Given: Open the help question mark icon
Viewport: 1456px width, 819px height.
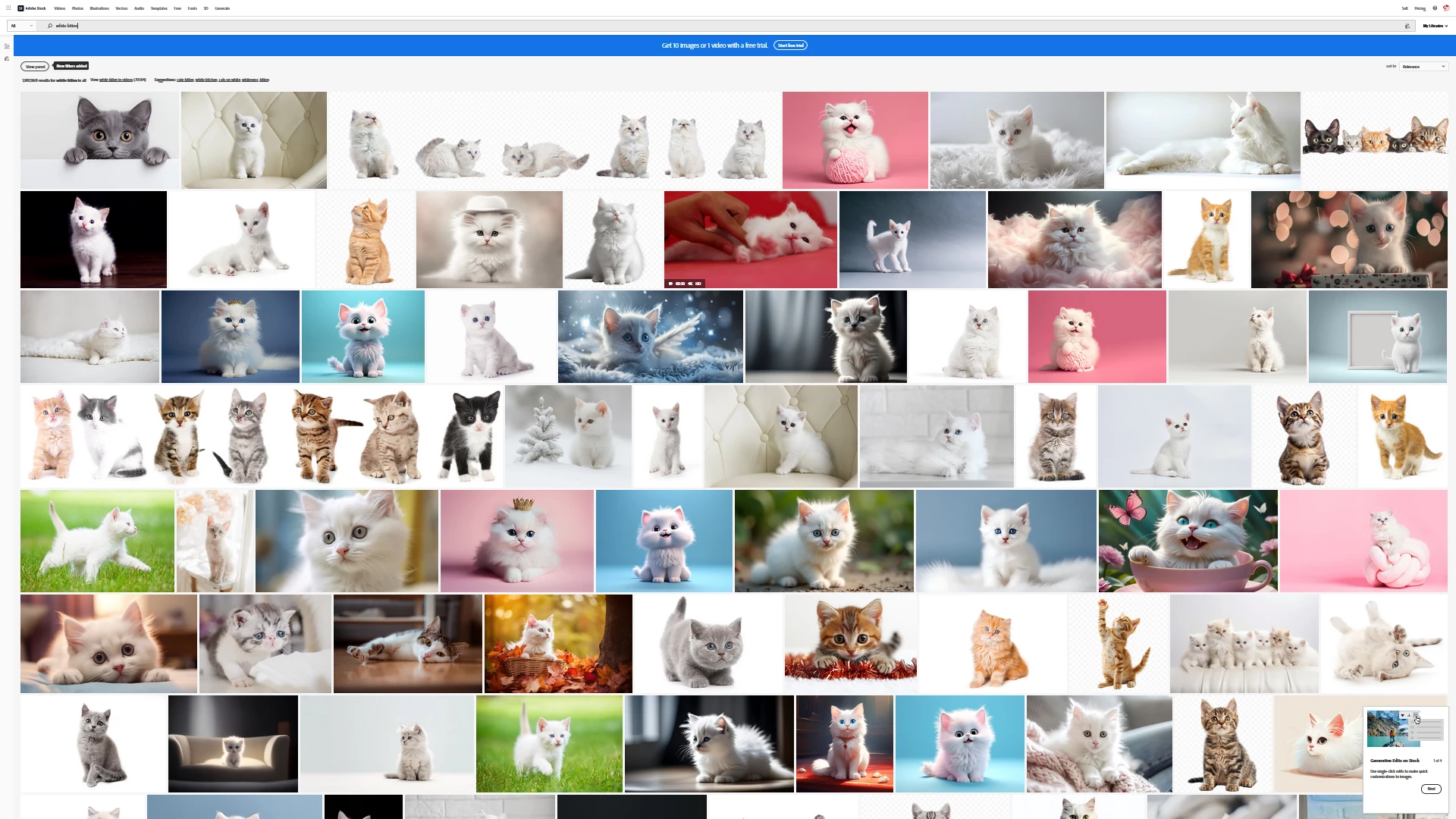Looking at the screenshot, I should 1435,8.
